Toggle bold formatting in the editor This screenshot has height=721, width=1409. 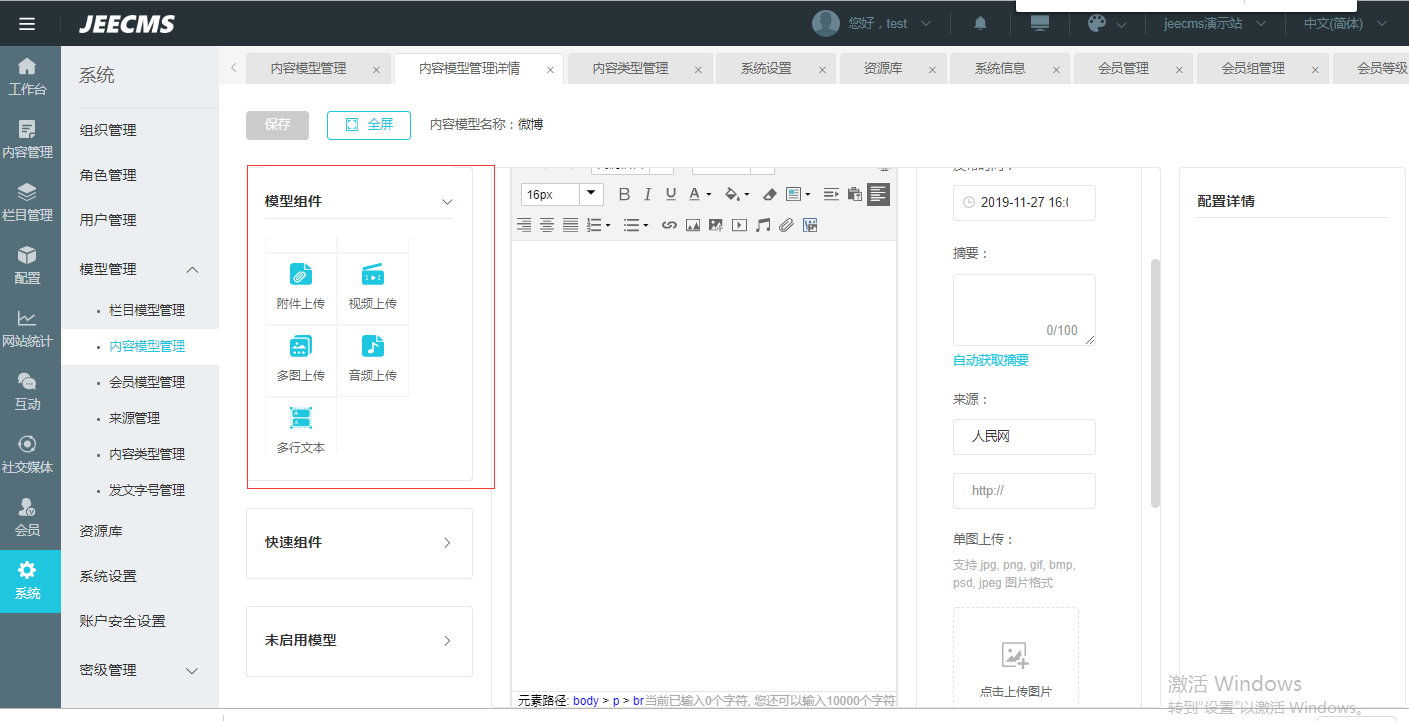click(624, 194)
